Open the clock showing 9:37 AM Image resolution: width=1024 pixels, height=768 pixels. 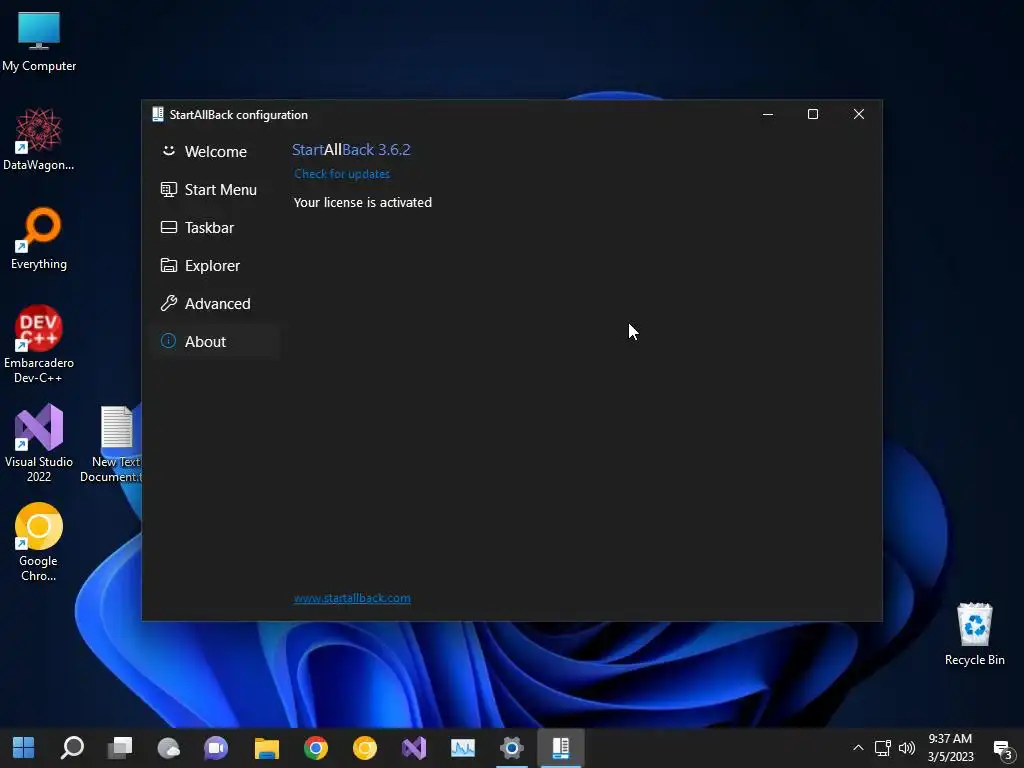(950, 748)
